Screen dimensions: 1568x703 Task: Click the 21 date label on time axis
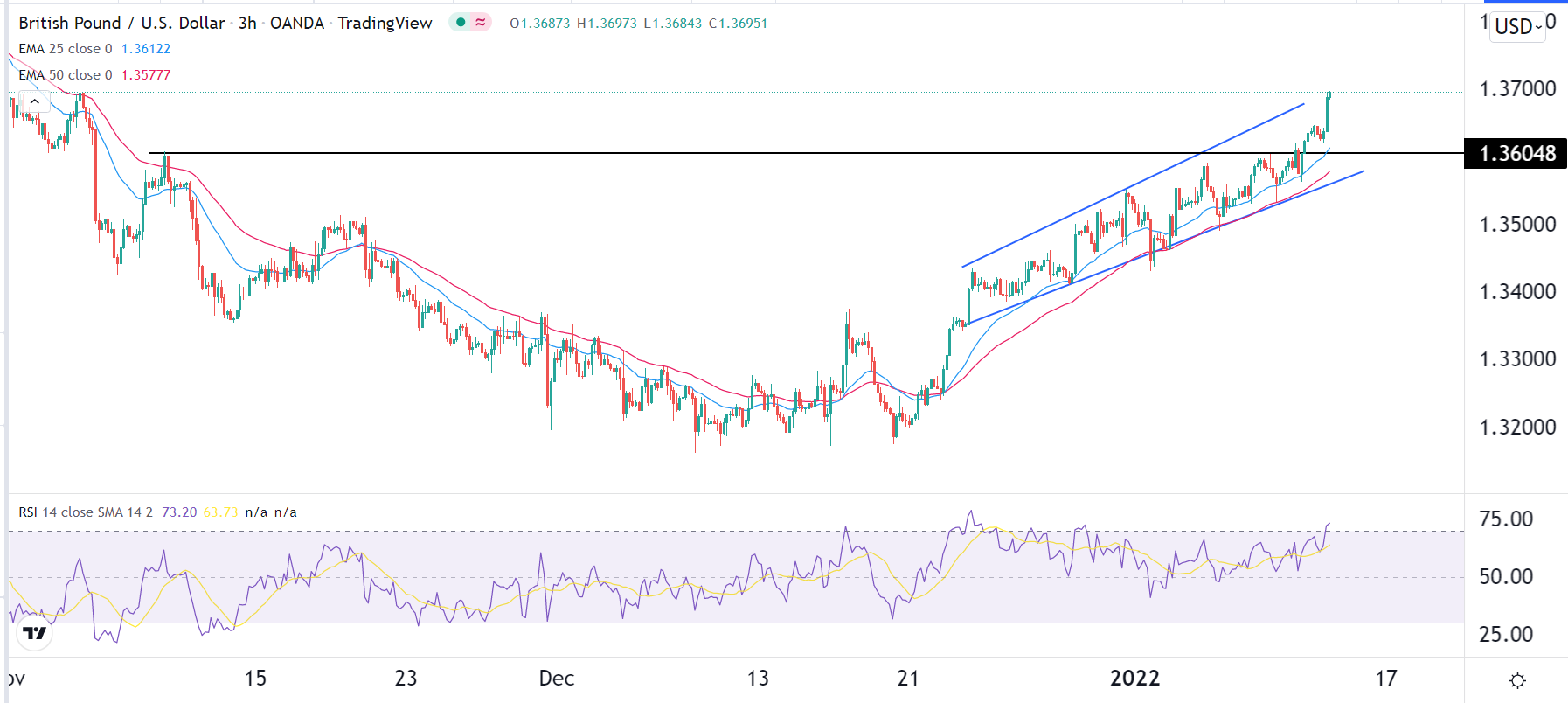(x=908, y=679)
